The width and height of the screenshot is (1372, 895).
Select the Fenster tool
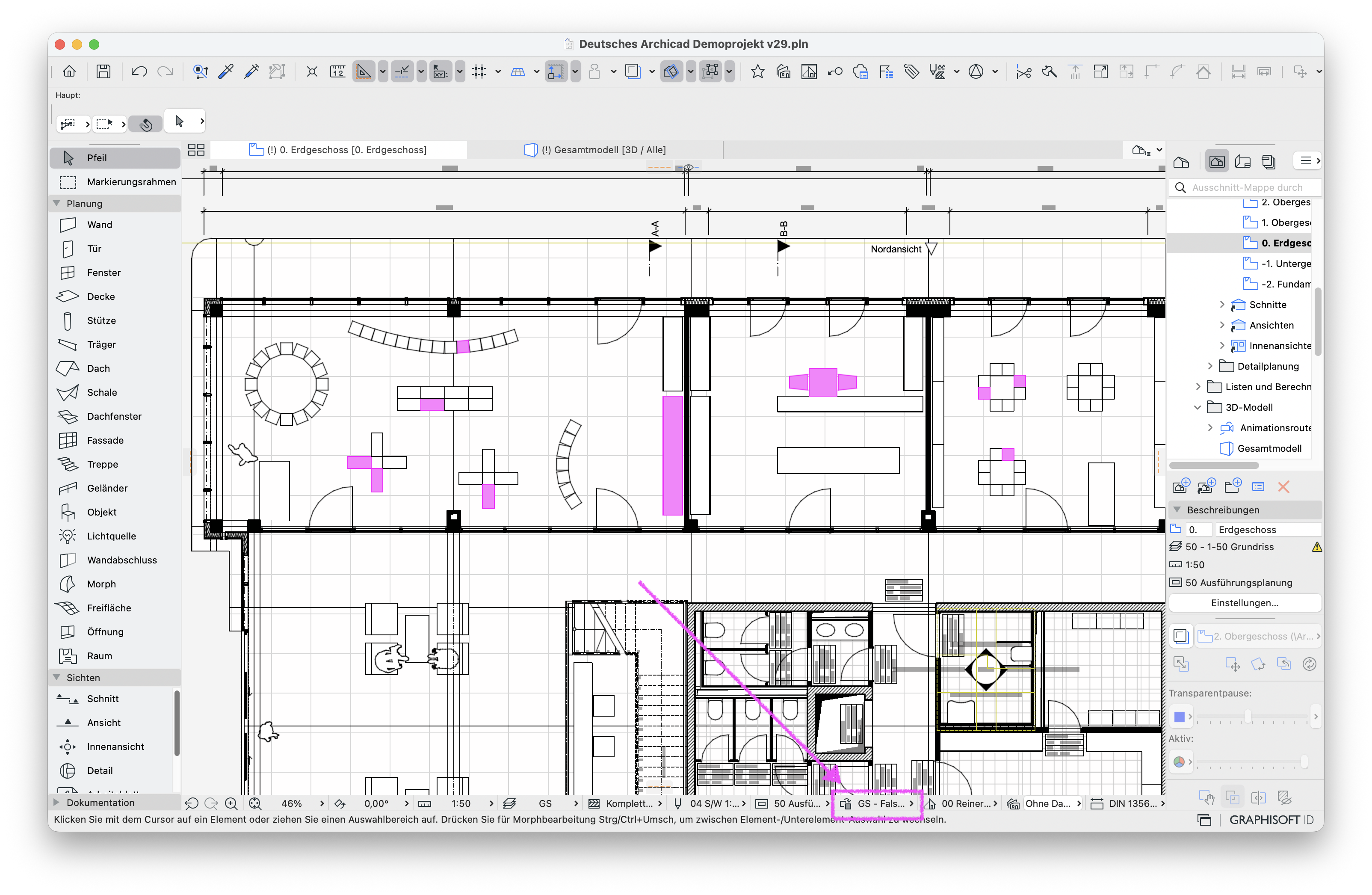[x=115, y=273]
